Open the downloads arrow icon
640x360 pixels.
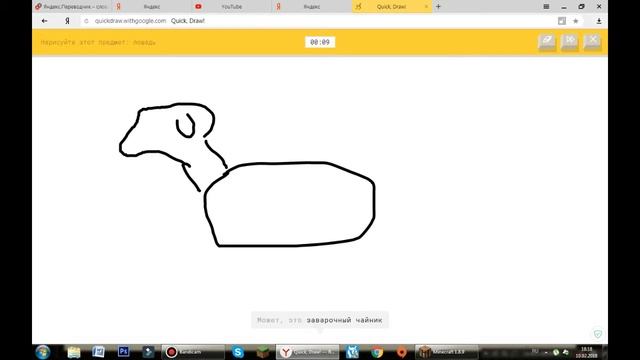point(599,21)
